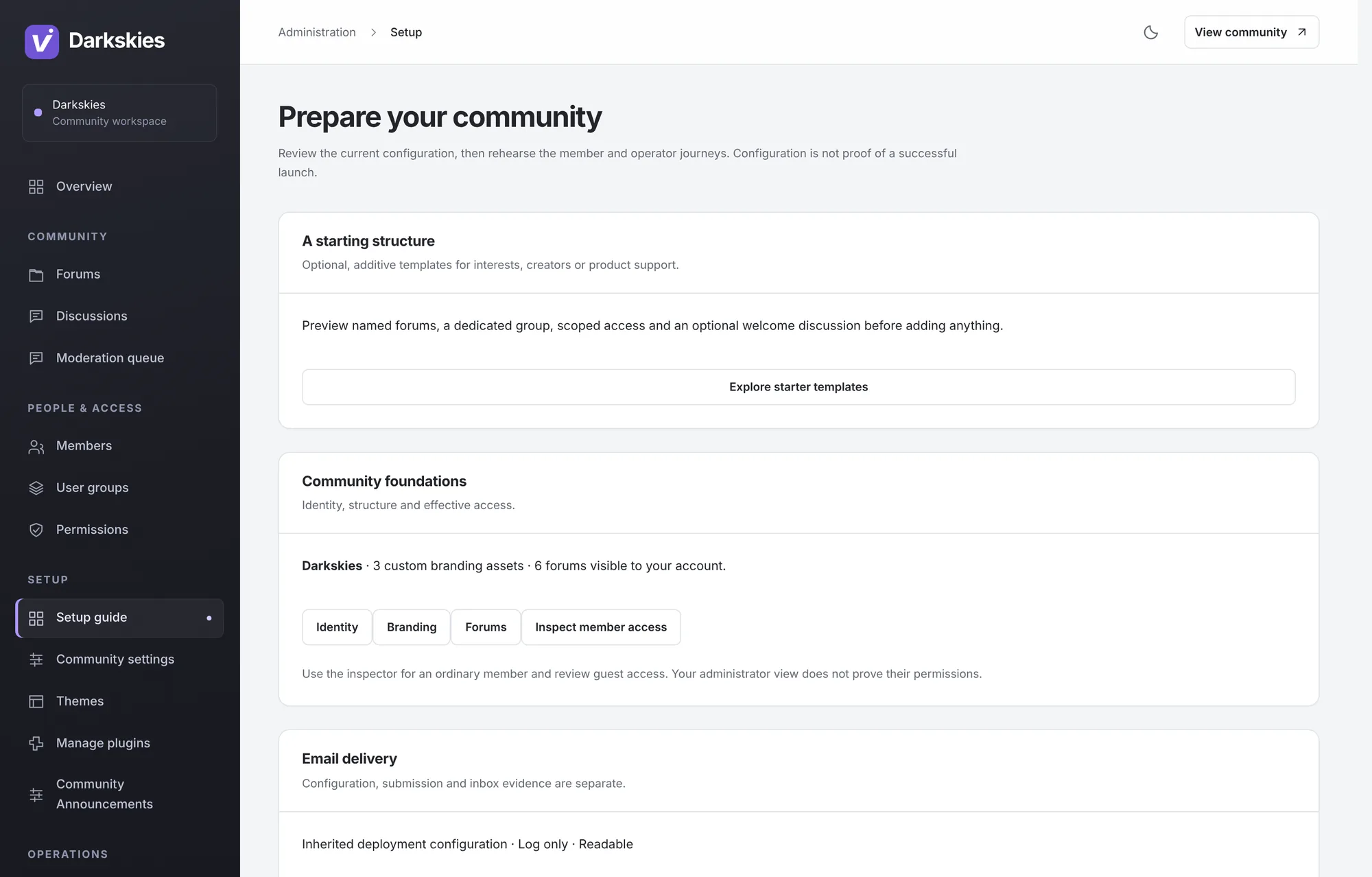Image resolution: width=1372 pixels, height=877 pixels.
Task: Click the Setup breadcrumb text
Action: [x=406, y=32]
